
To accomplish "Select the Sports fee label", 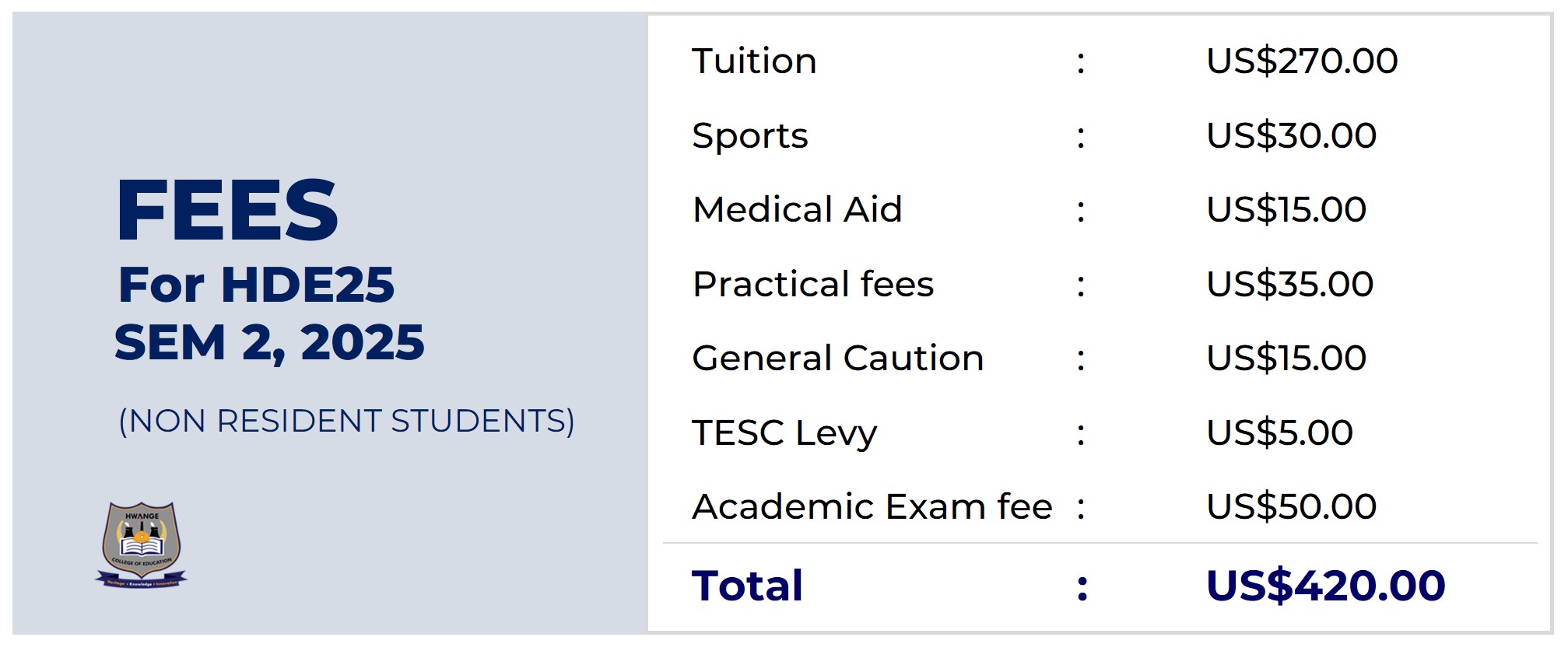I will point(749,136).
